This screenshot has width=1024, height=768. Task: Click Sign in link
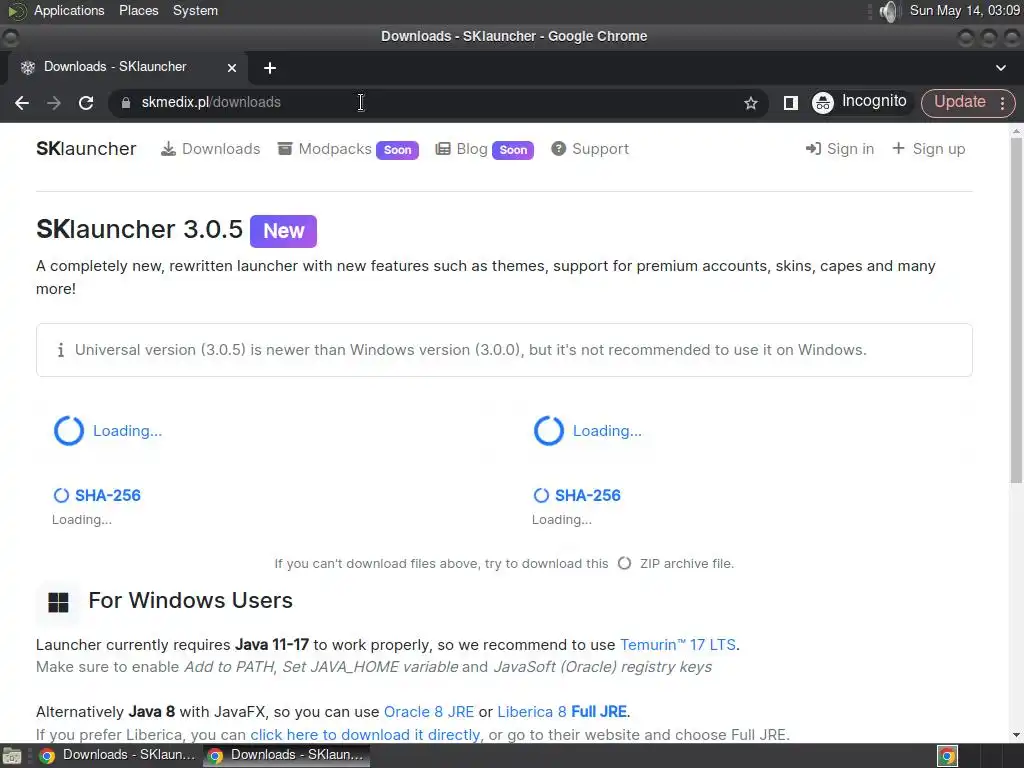point(840,149)
